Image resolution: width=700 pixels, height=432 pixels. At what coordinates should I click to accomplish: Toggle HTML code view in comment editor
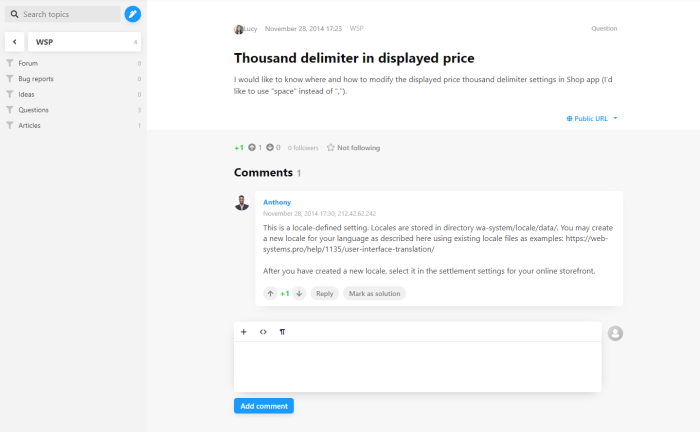point(263,331)
